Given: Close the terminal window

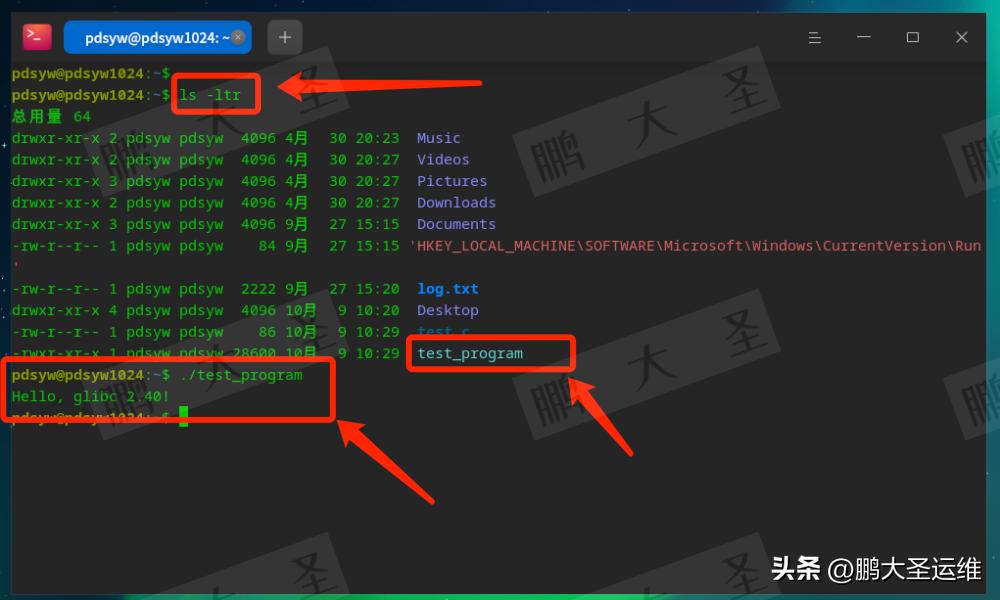Looking at the screenshot, I should coord(962,38).
